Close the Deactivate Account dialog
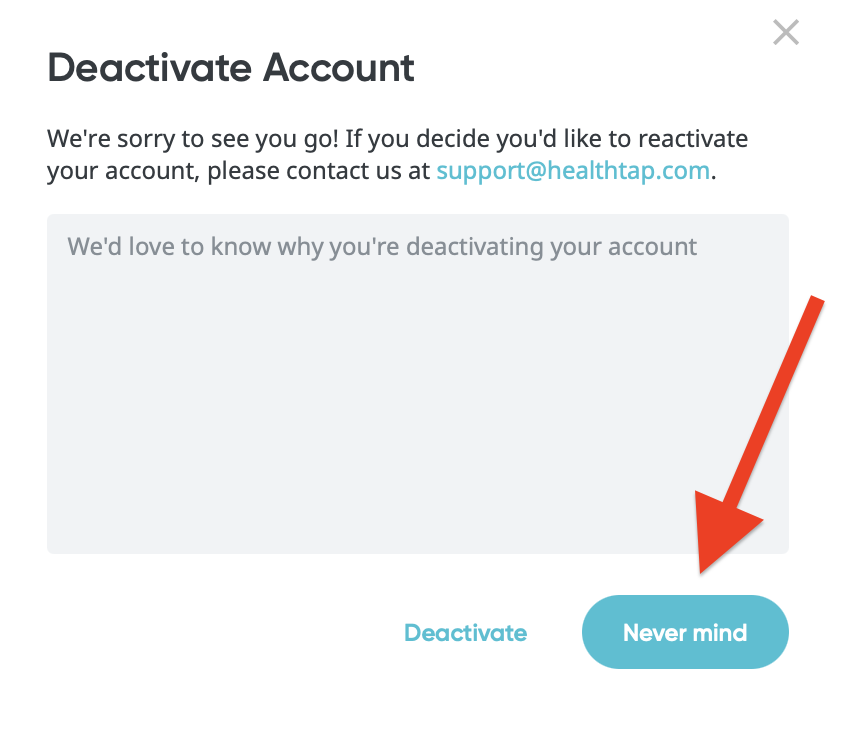This screenshot has height=730, width=842. coord(786,33)
